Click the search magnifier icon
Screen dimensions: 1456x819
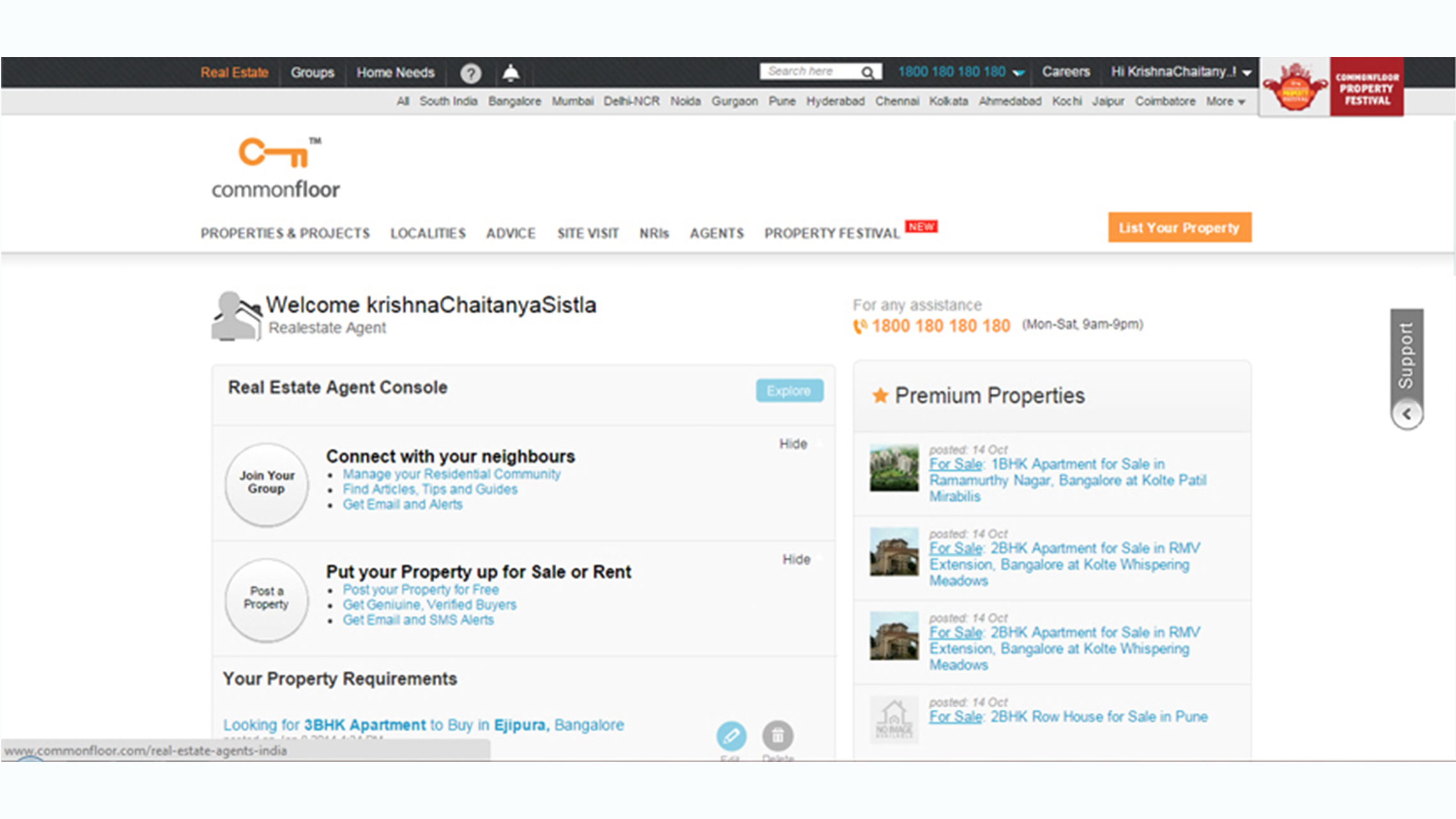point(867,72)
